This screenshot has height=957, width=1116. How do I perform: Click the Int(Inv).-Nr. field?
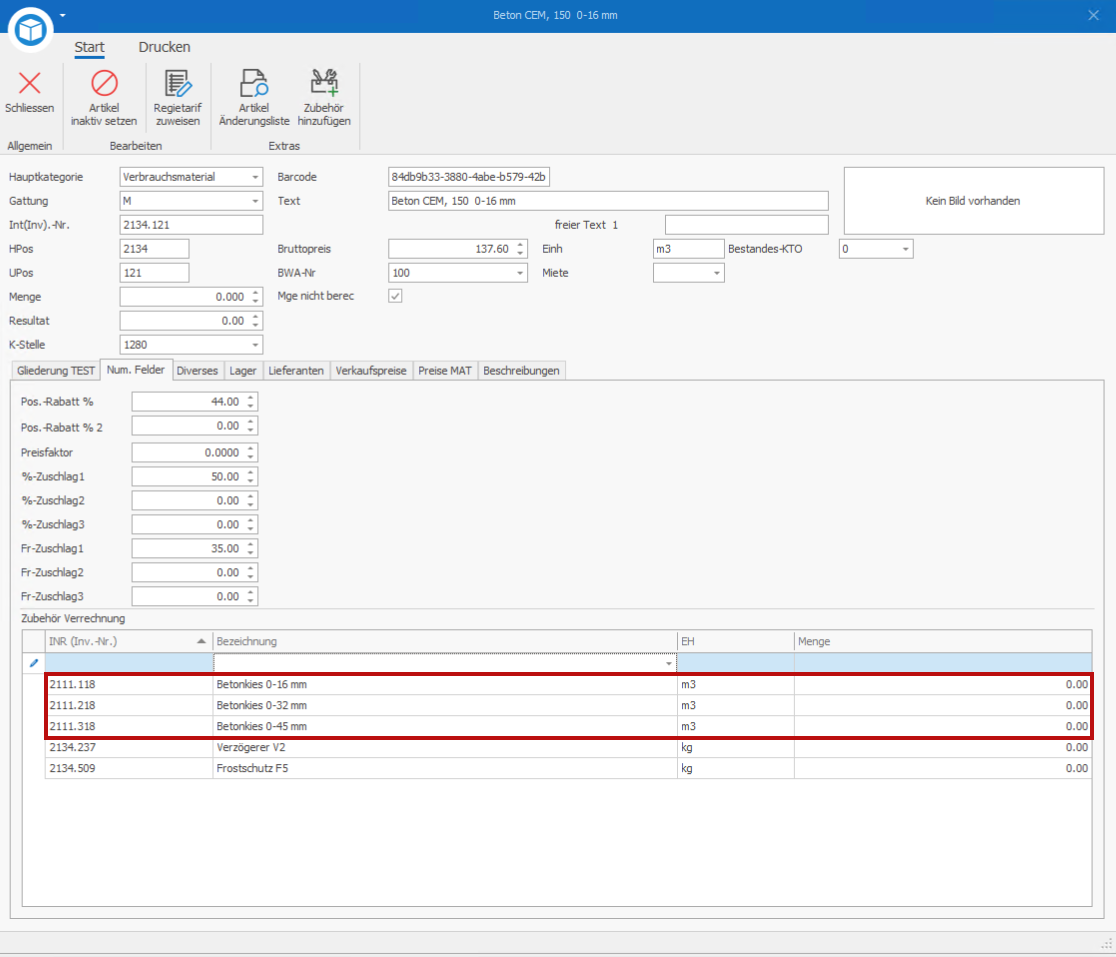(x=191, y=225)
